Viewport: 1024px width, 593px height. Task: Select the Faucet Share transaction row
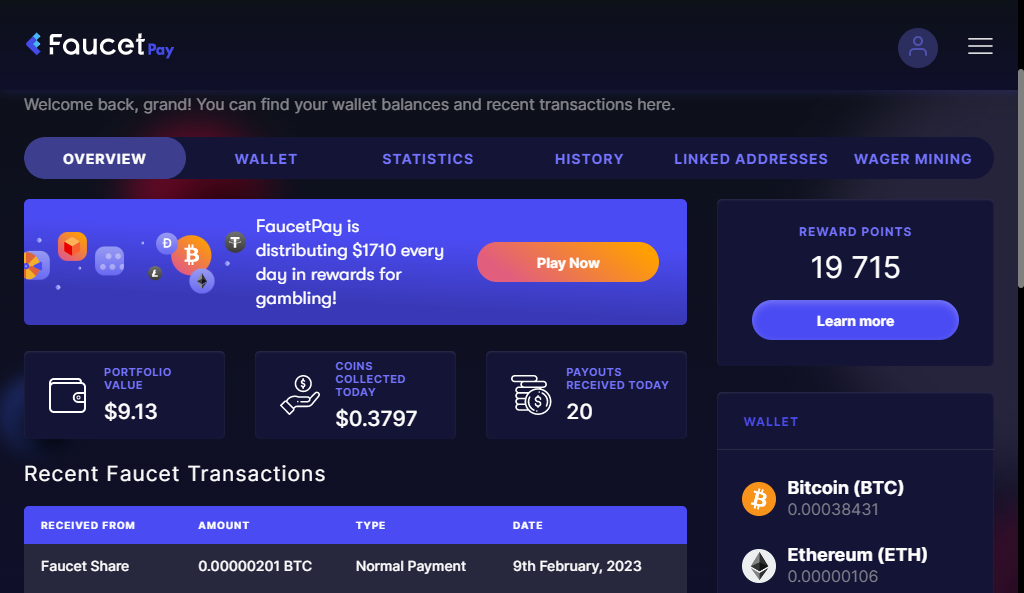point(355,566)
